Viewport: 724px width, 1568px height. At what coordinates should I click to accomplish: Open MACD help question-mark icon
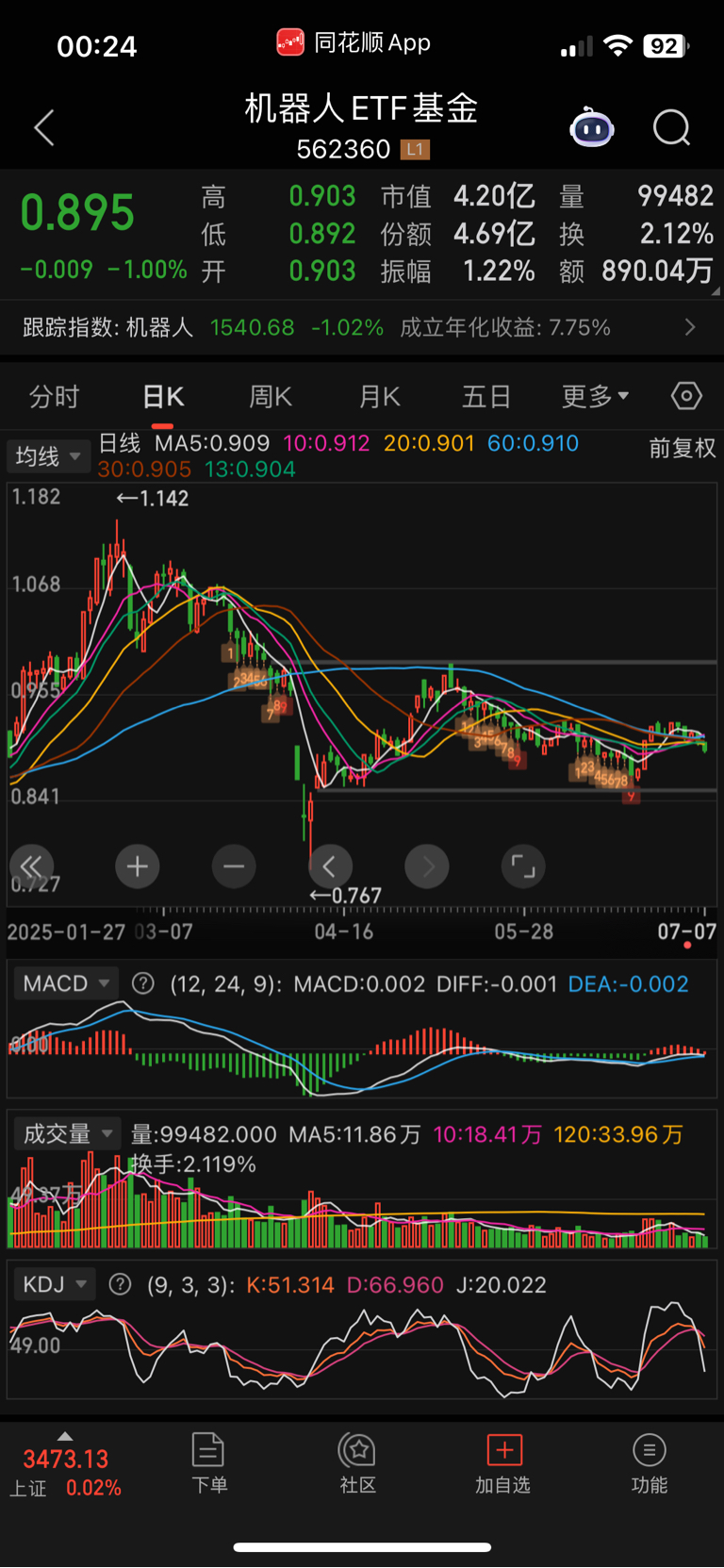[x=143, y=983]
